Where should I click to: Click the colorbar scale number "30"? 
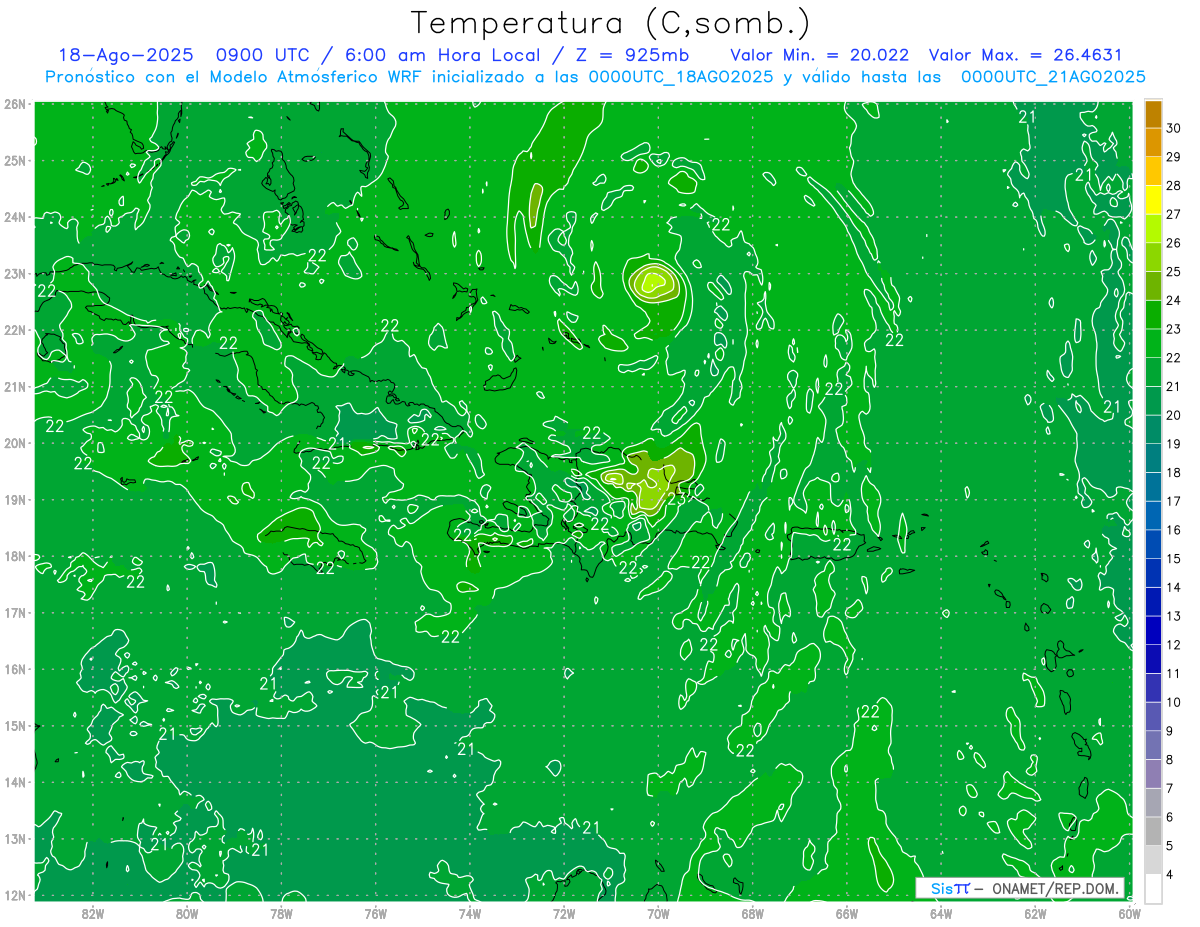coord(1174,128)
